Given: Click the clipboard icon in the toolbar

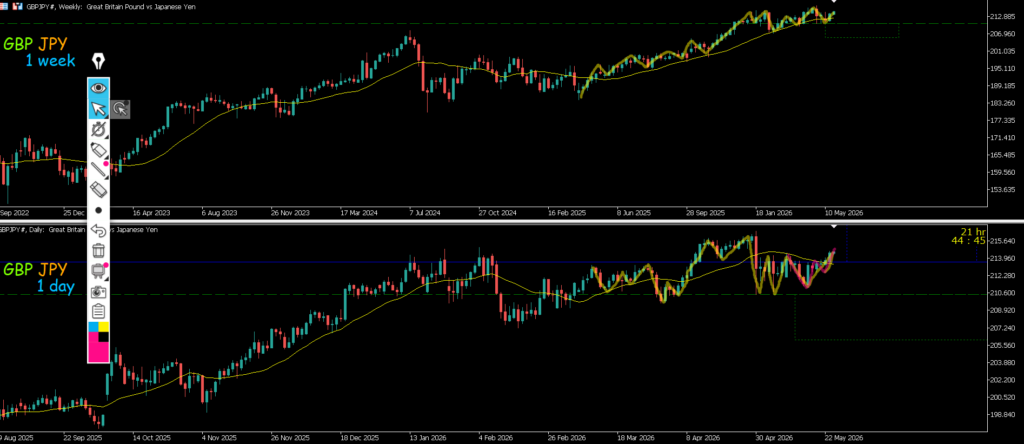Looking at the screenshot, I should click(99, 311).
